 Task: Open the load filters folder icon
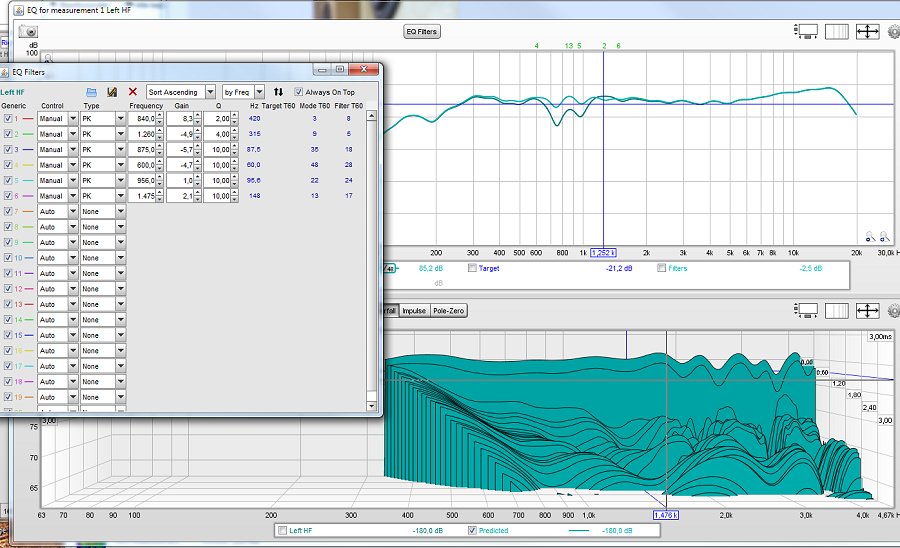coord(91,92)
